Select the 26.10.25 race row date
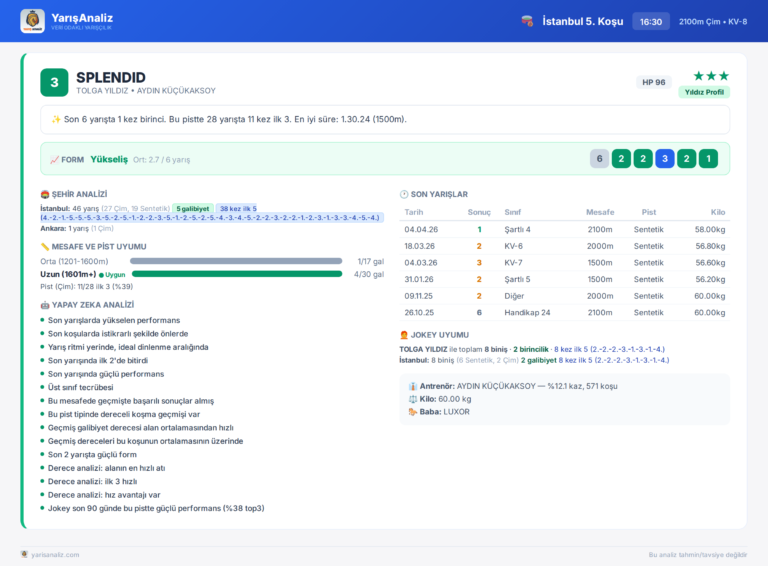The width and height of the screenshot is (768, 566). (x=419, y=313)
